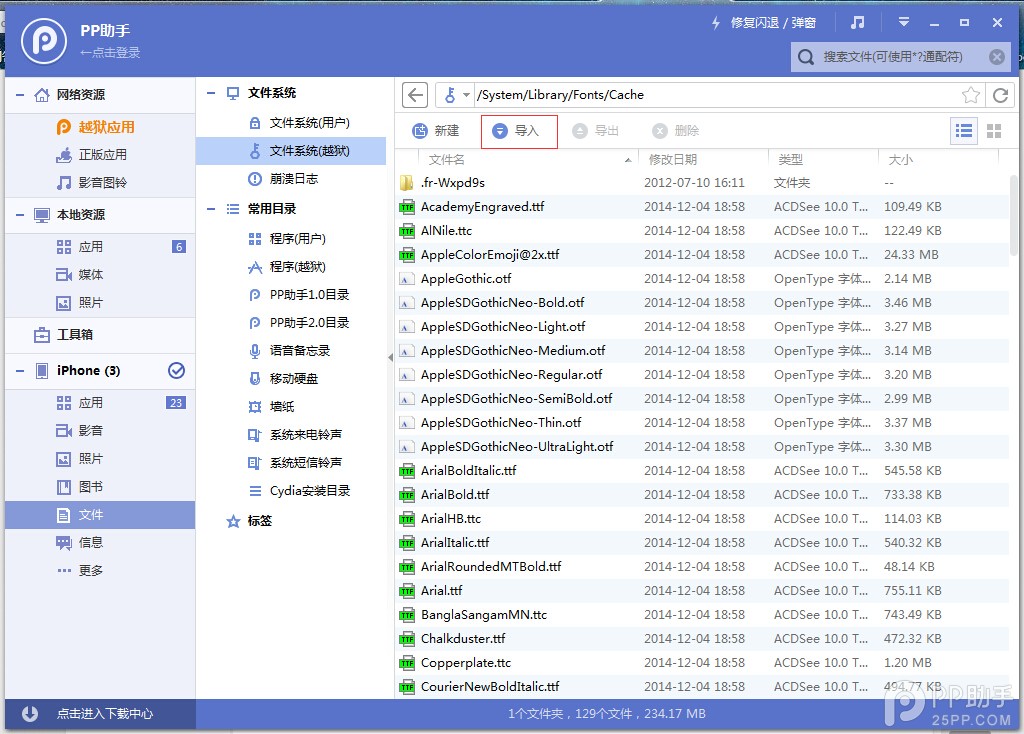Image resolution: width=1024 pixels, height=734 pixels.
Task: Bookmark current path with star icon
Action: pyautogui.click(x=970, y=95)
